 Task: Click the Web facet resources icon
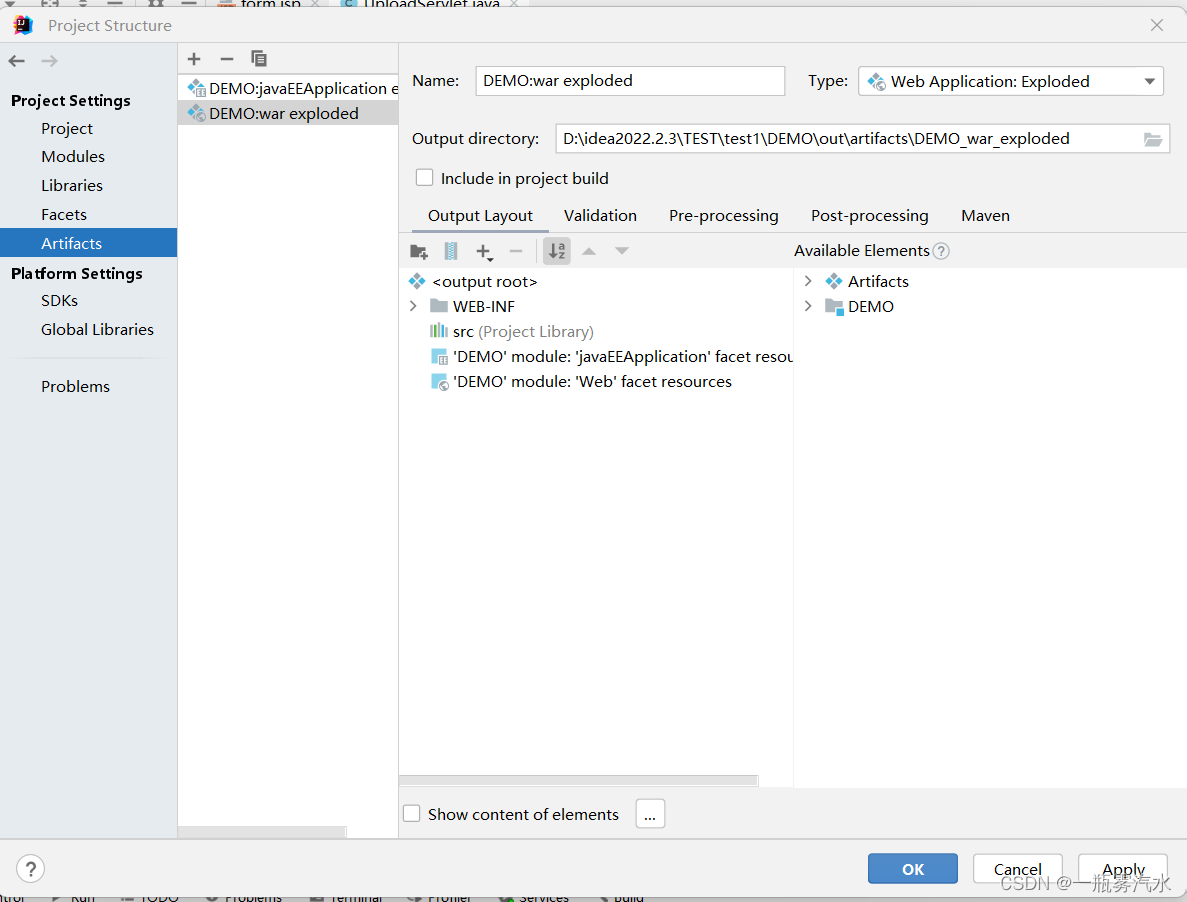click(439, 382)
